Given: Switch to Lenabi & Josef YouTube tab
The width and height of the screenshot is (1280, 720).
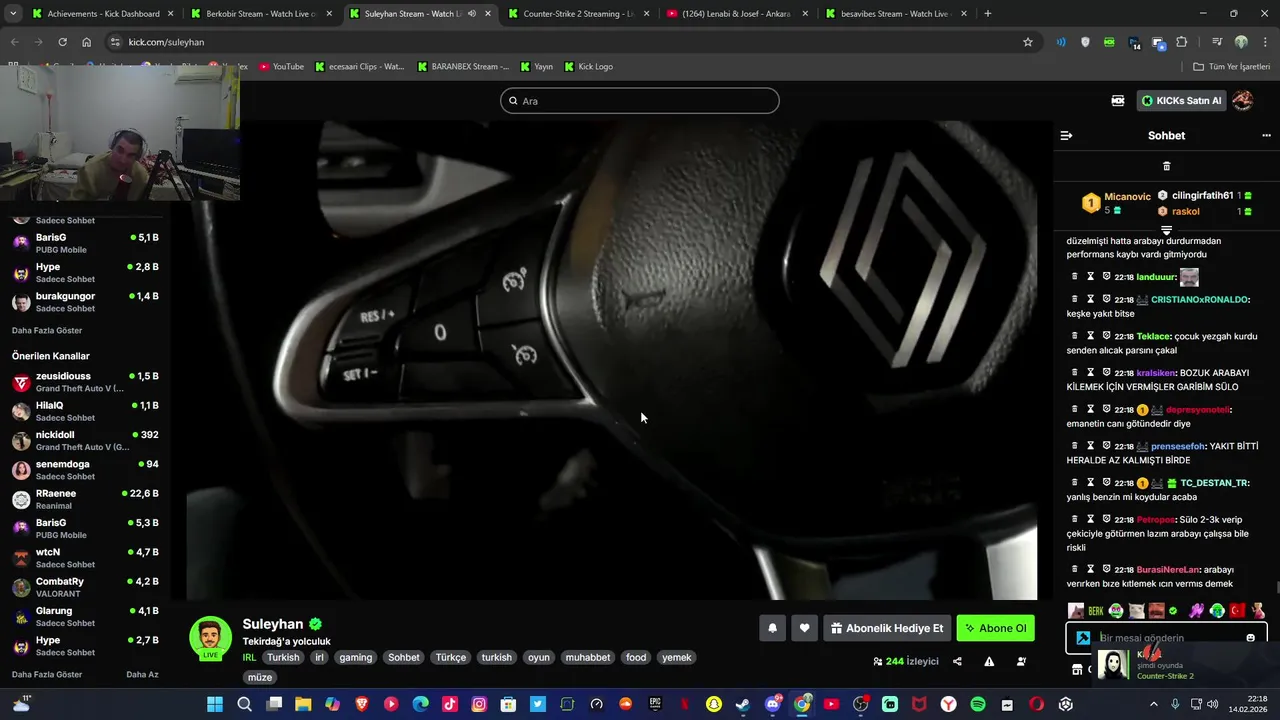Looking at the screenshot, I should [737, 14].
